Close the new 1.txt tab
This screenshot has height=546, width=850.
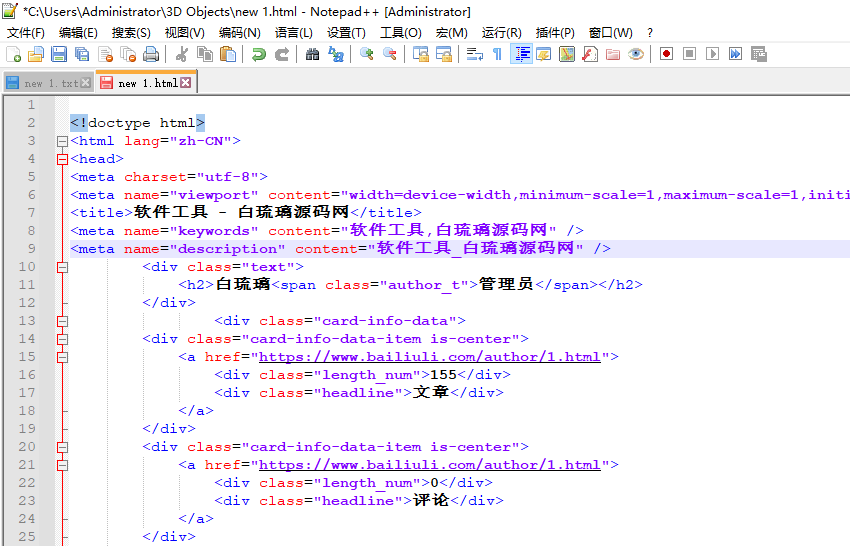pos(85,83)
